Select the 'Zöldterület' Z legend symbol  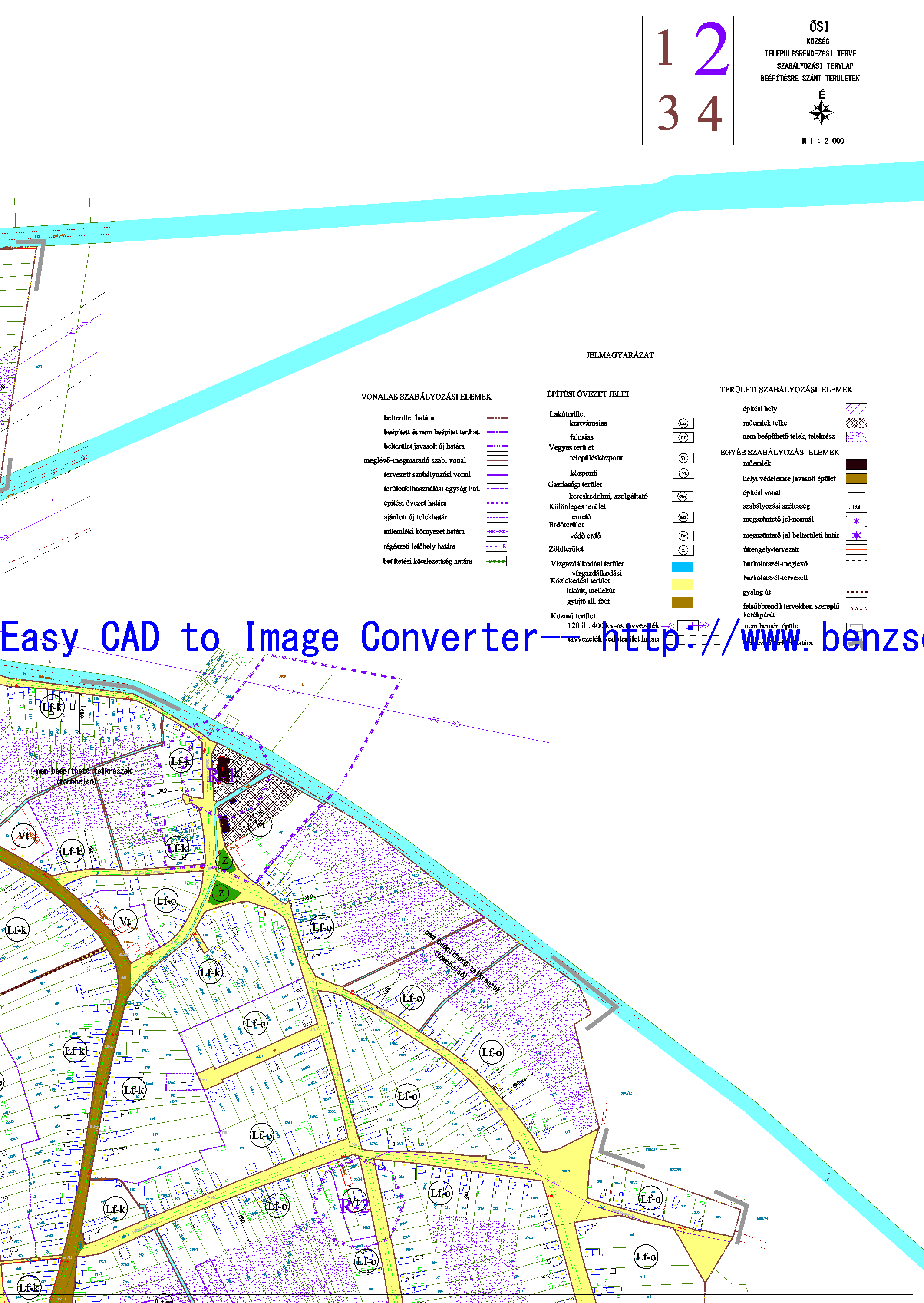pyautogui.click(x=683, y=550)
